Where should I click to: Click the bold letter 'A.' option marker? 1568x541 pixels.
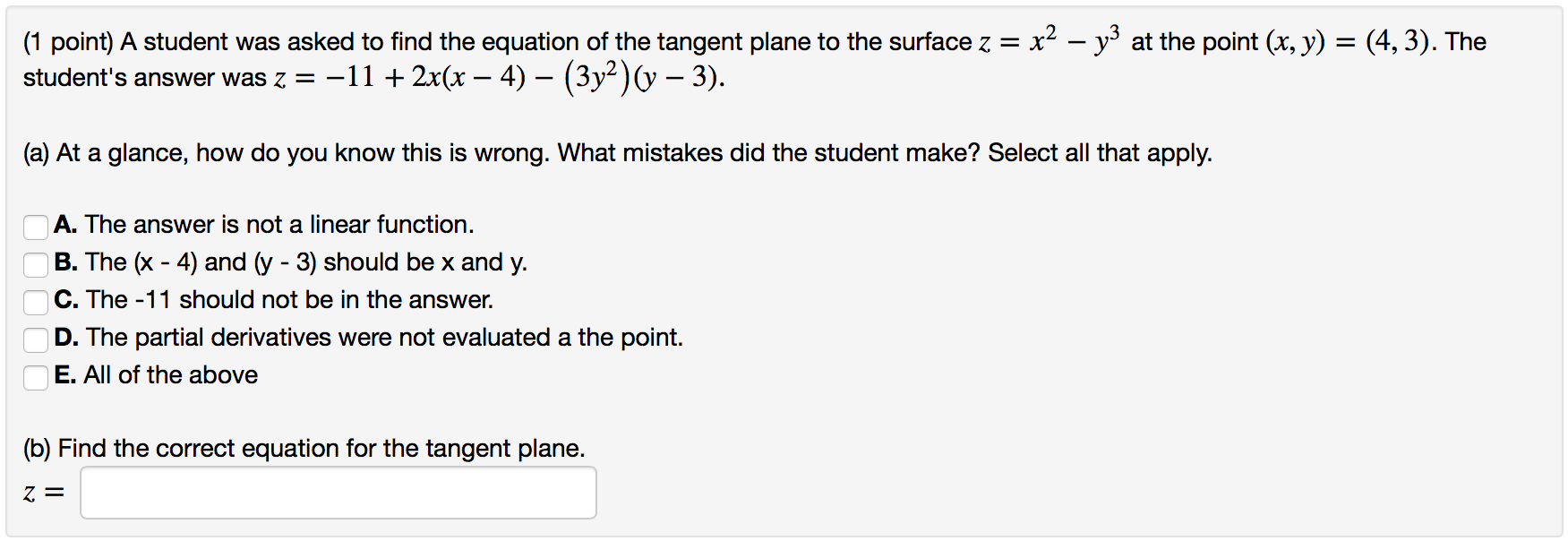(65, 225)
